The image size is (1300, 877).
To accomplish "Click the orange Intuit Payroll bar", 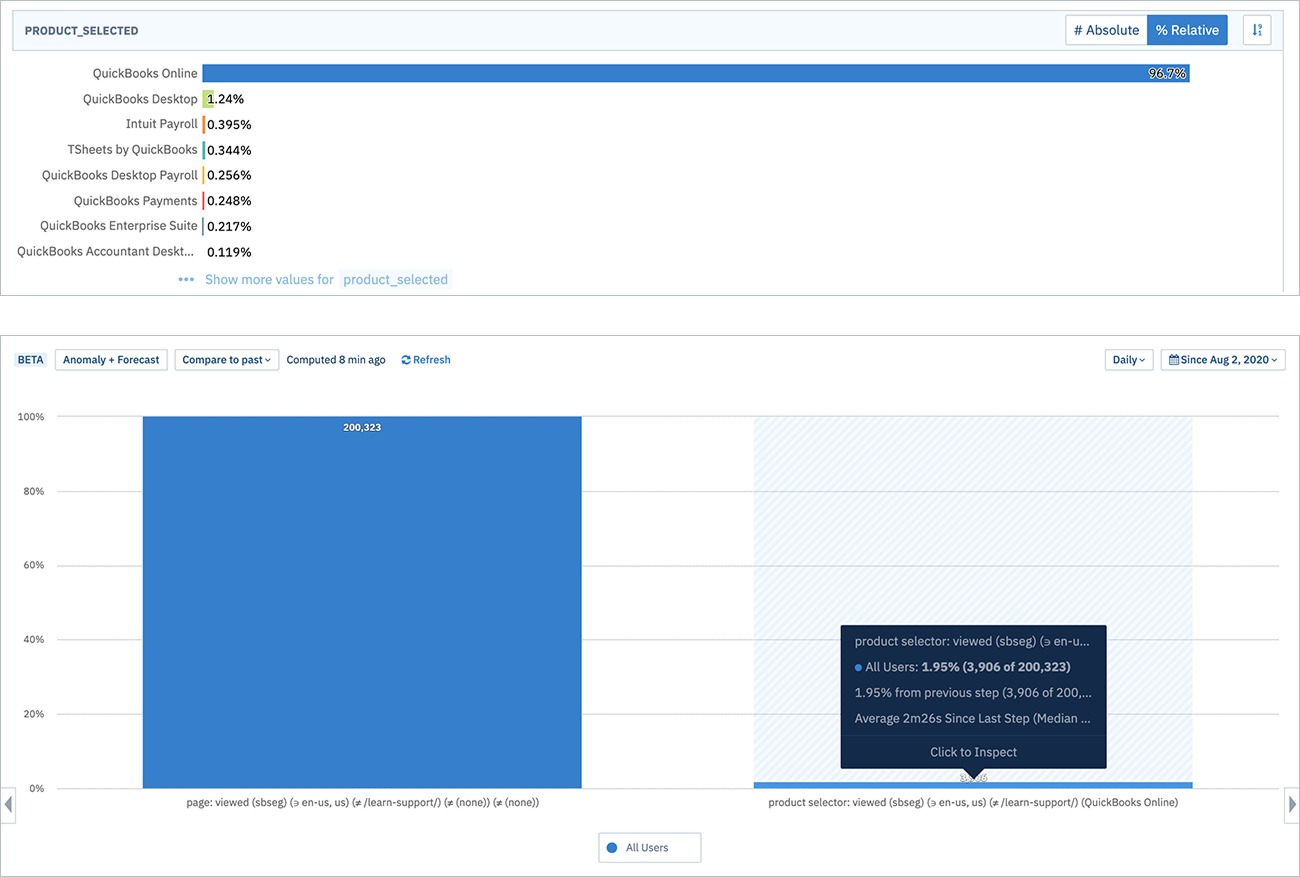I will tap(204, 124).
